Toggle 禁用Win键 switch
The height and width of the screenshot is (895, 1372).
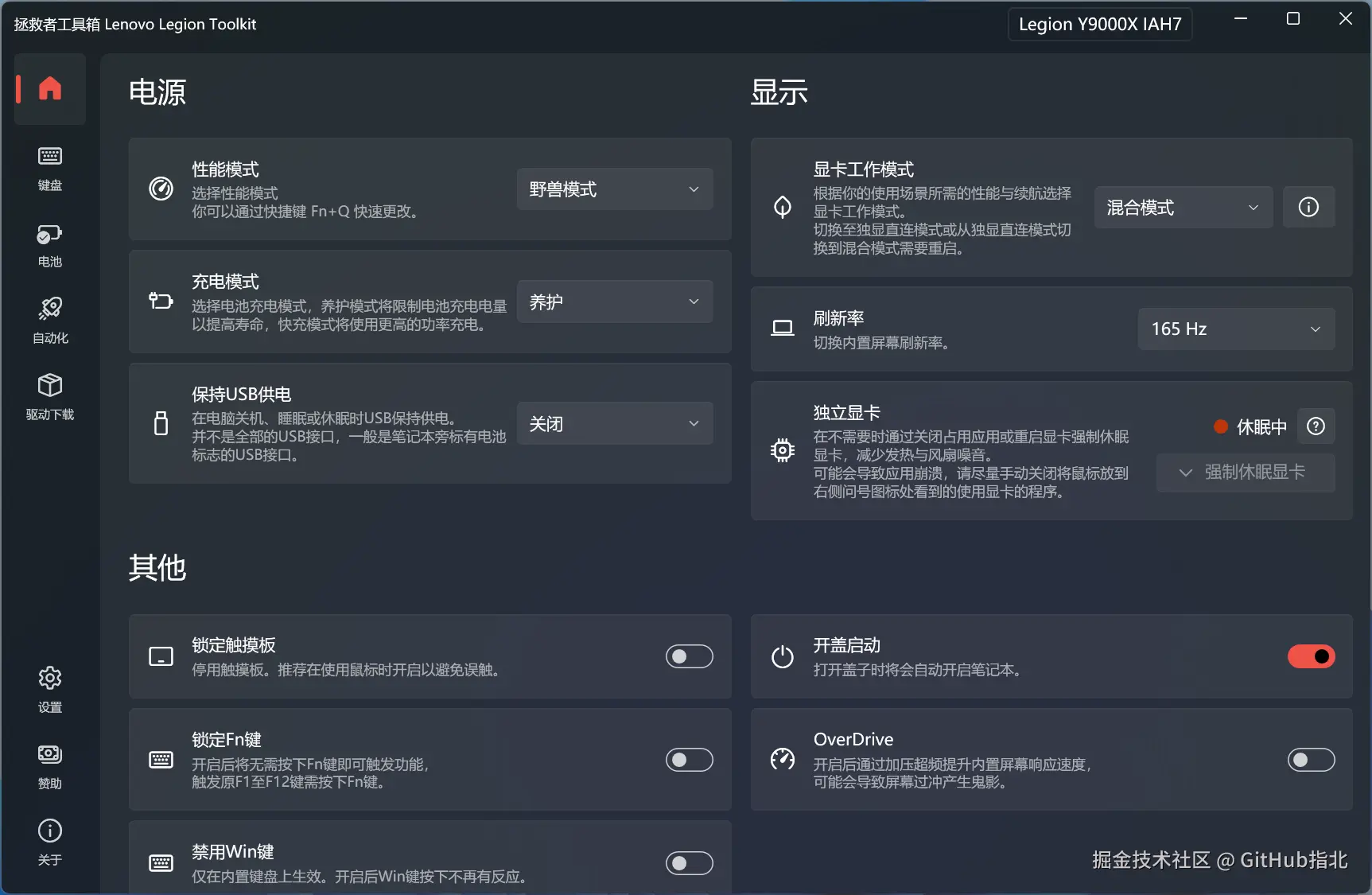pos(690,863)
